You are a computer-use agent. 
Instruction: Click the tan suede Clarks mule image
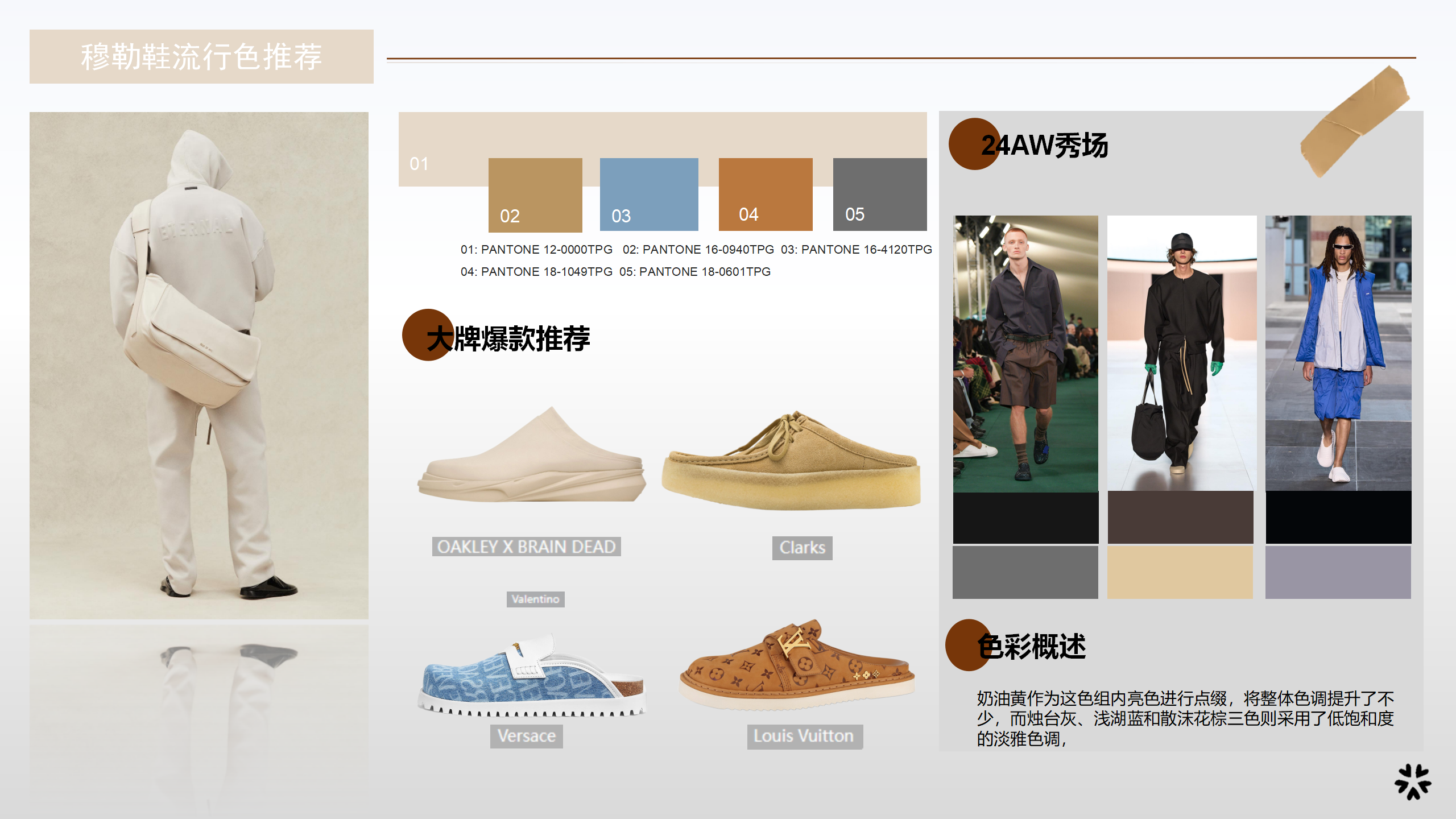791,460
